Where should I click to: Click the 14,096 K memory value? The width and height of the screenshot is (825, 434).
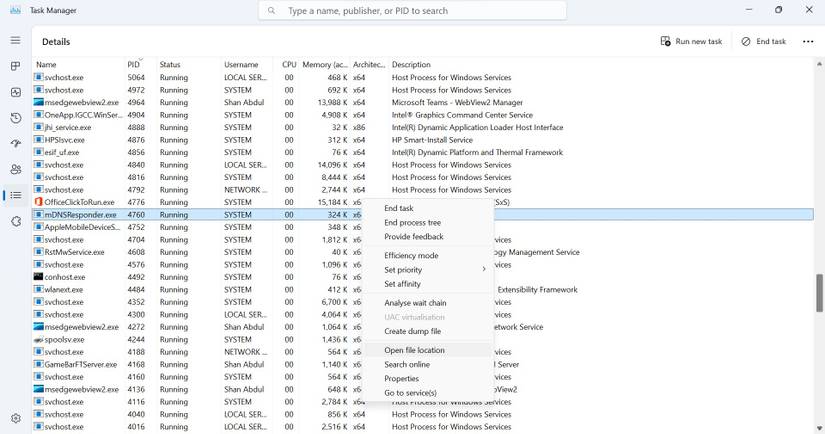click(x=332, y=165)
